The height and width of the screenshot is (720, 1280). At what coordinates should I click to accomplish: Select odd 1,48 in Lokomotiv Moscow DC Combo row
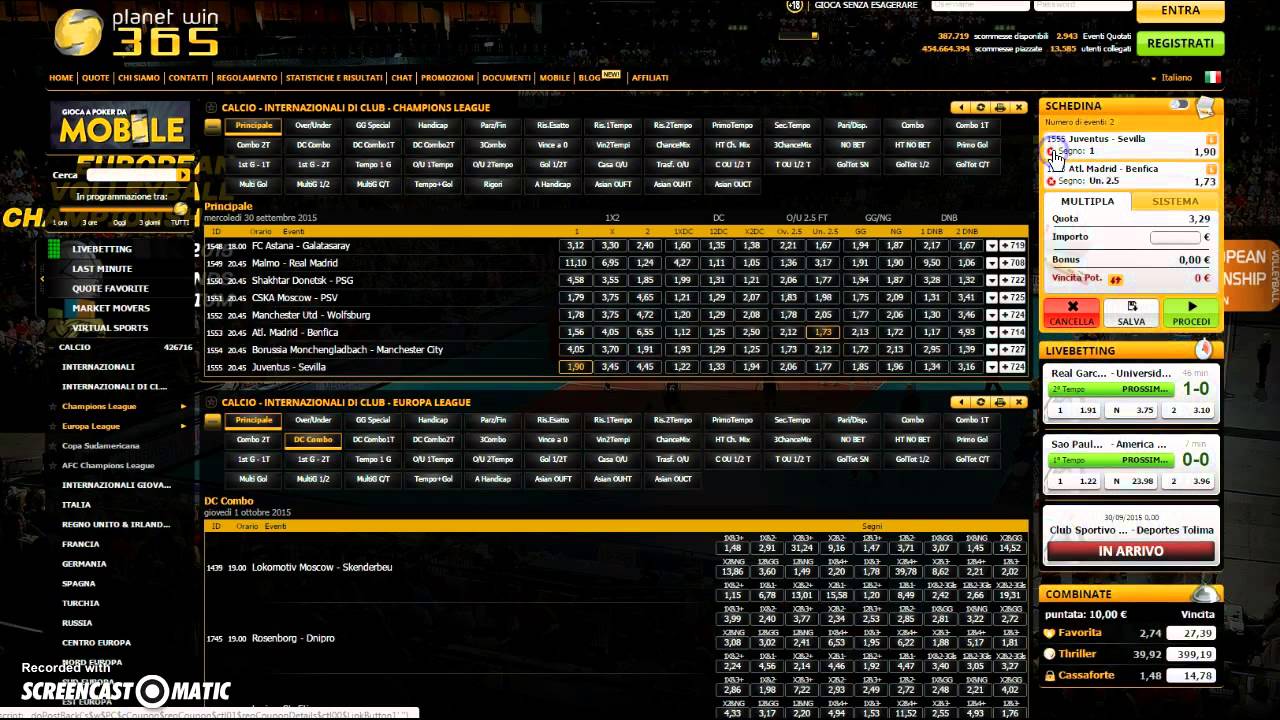pyautogui.click(x=733, y=548)
